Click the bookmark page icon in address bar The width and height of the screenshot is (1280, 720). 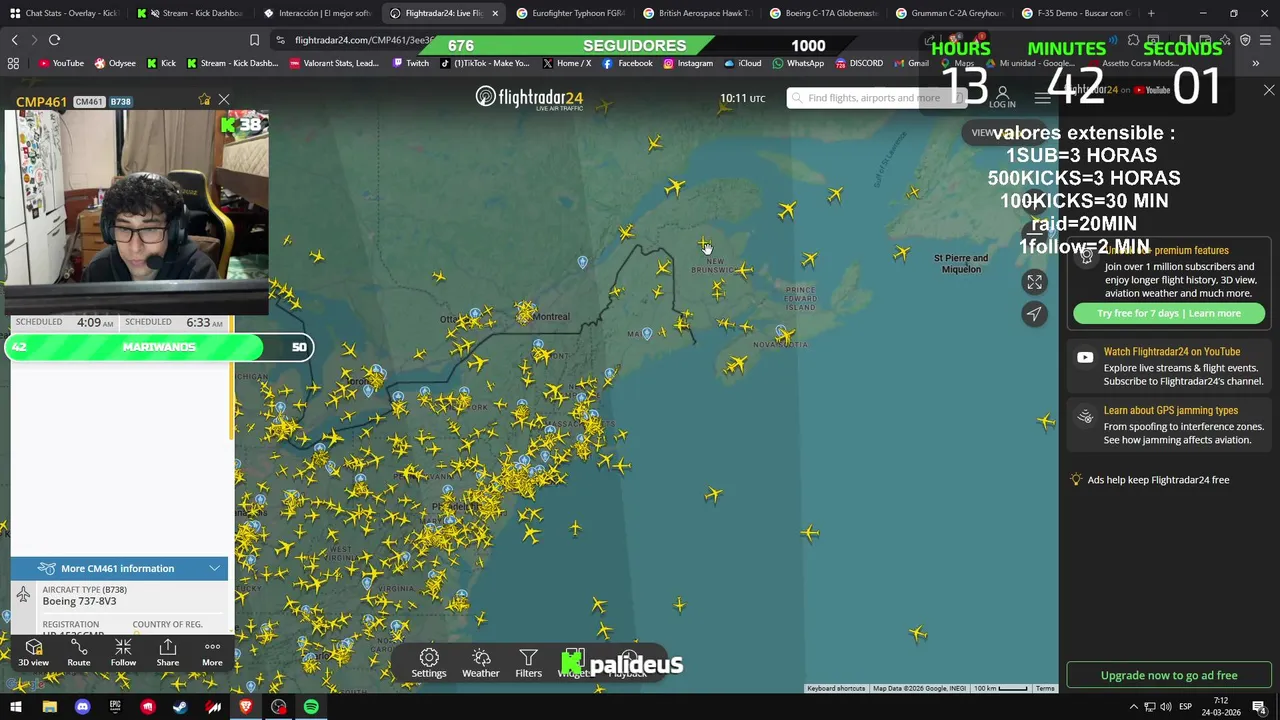click(254, 40)
